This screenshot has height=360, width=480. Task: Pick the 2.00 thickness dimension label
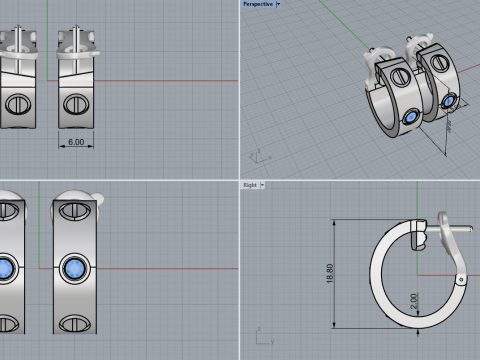[414, 301]
